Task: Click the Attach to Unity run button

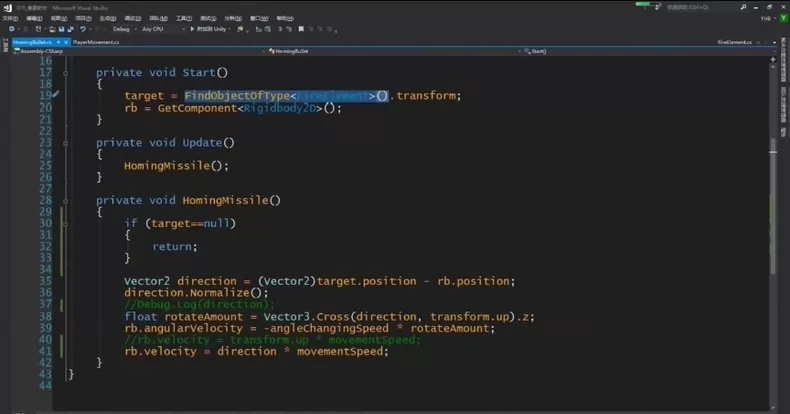Action: pos(209,29)
